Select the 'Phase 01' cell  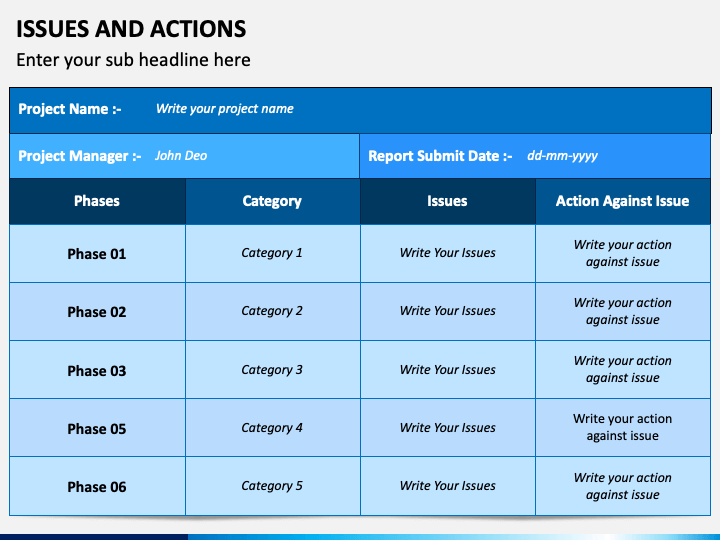[97, 253]
